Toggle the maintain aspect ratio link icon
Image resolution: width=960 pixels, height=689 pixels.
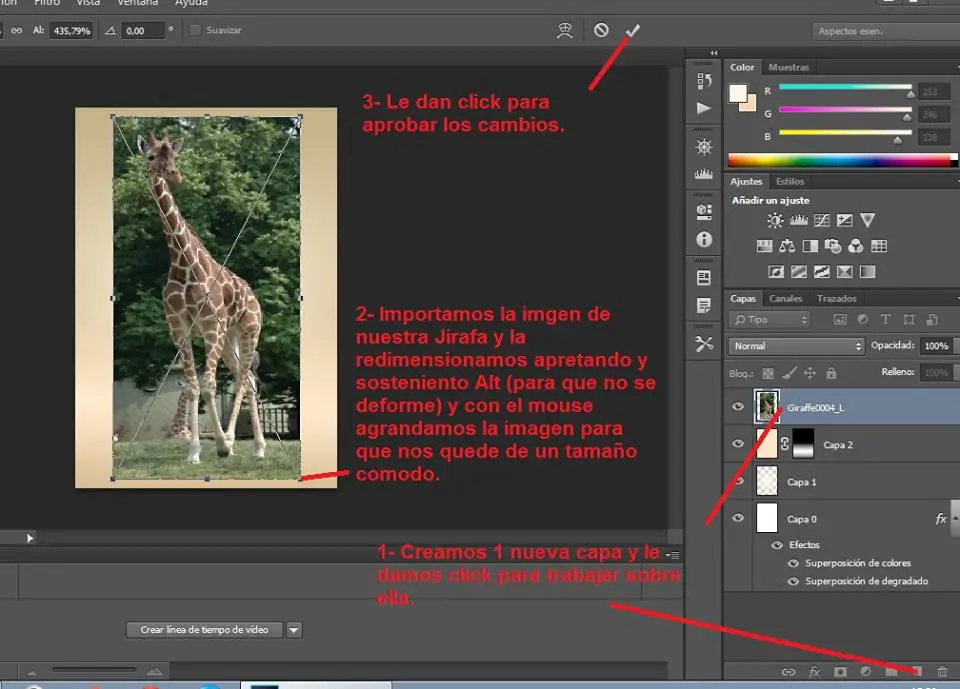pos(17,31)
